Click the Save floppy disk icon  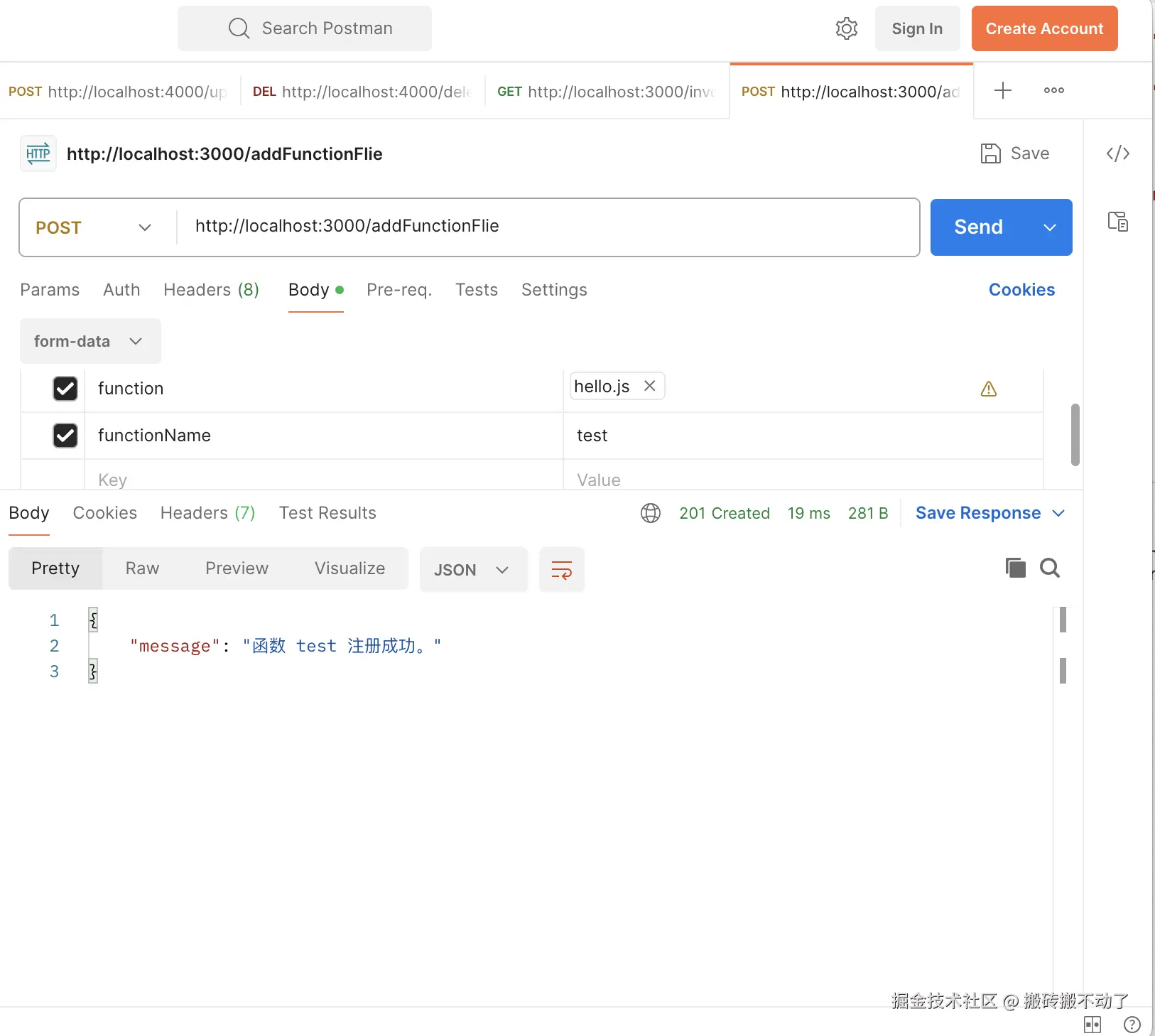point(990,153)
